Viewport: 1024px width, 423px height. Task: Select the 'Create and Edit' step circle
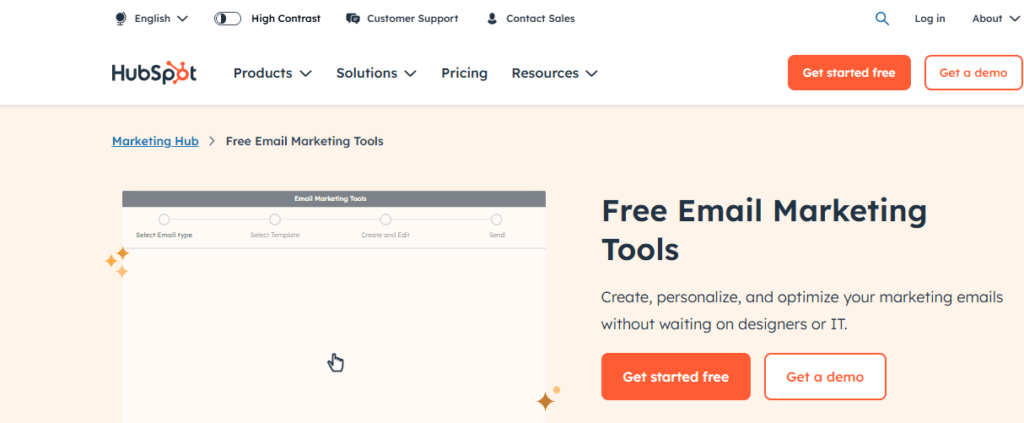(385, 219)
